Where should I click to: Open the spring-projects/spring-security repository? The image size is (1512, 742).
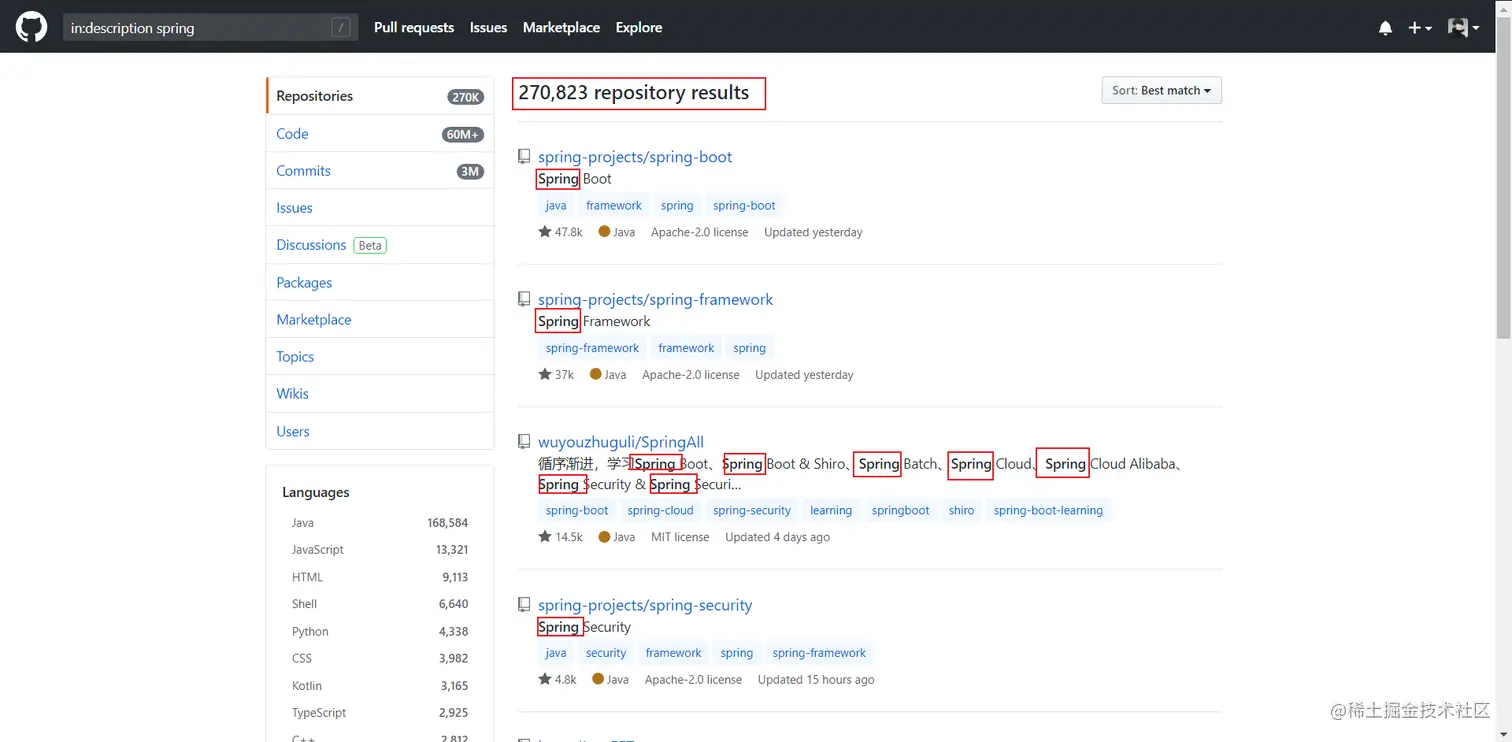click(x=645, y=605)
